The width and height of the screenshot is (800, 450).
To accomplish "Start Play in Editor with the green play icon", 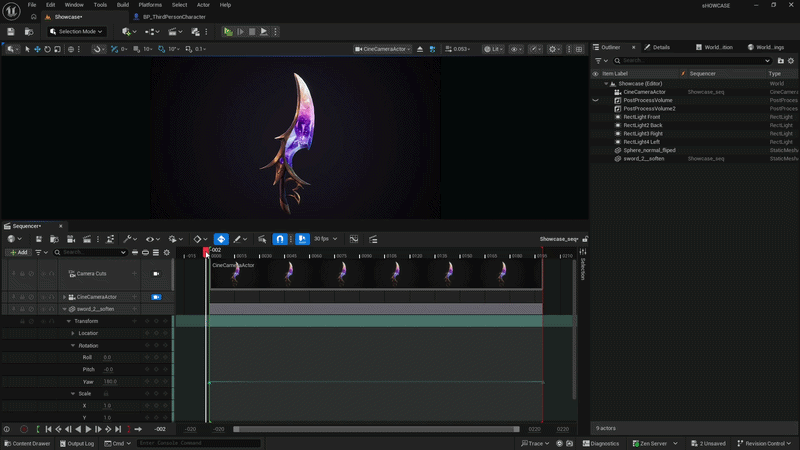I will [228, 32].
